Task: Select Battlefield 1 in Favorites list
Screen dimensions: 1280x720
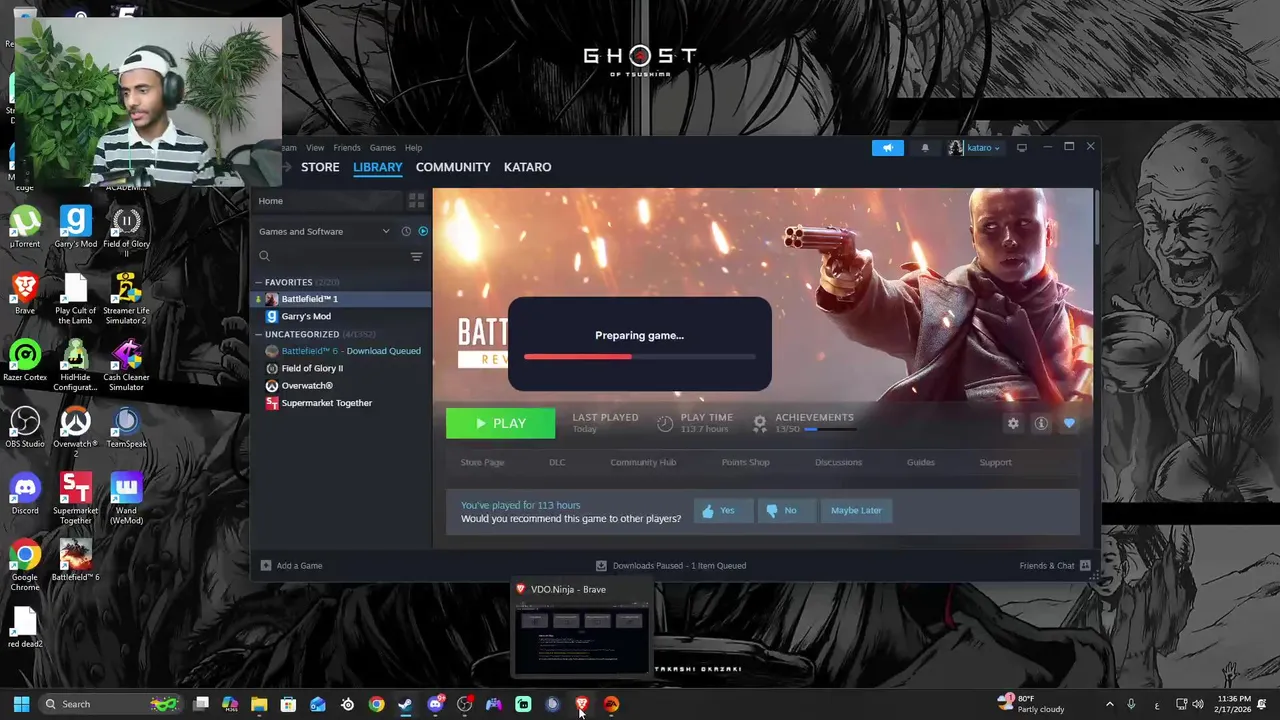Action: pos(342,299)
